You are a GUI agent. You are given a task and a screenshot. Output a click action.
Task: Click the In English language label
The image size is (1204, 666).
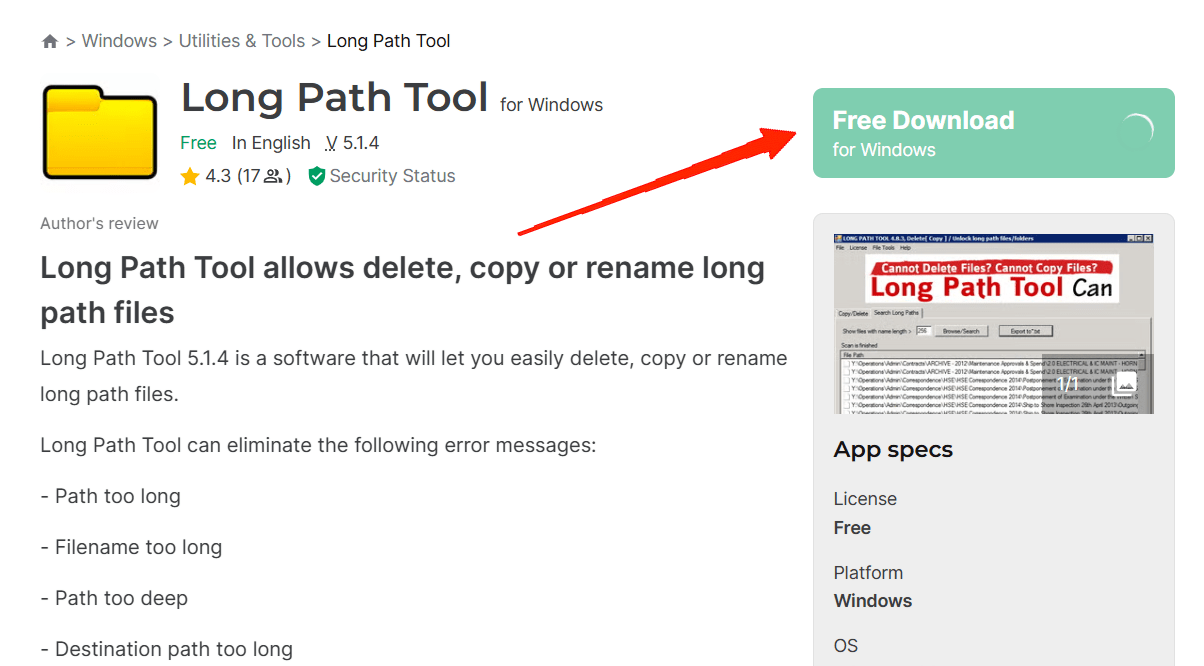(271, 143)
